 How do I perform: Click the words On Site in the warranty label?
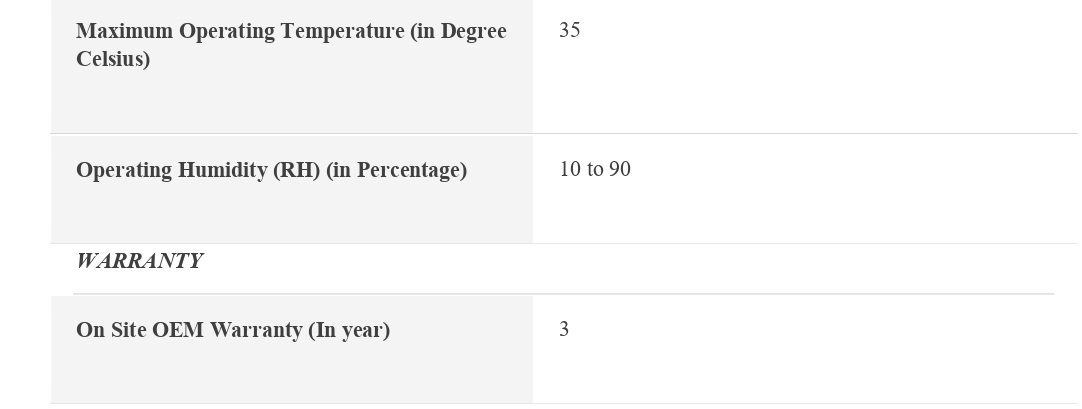(x=111, y=330)
